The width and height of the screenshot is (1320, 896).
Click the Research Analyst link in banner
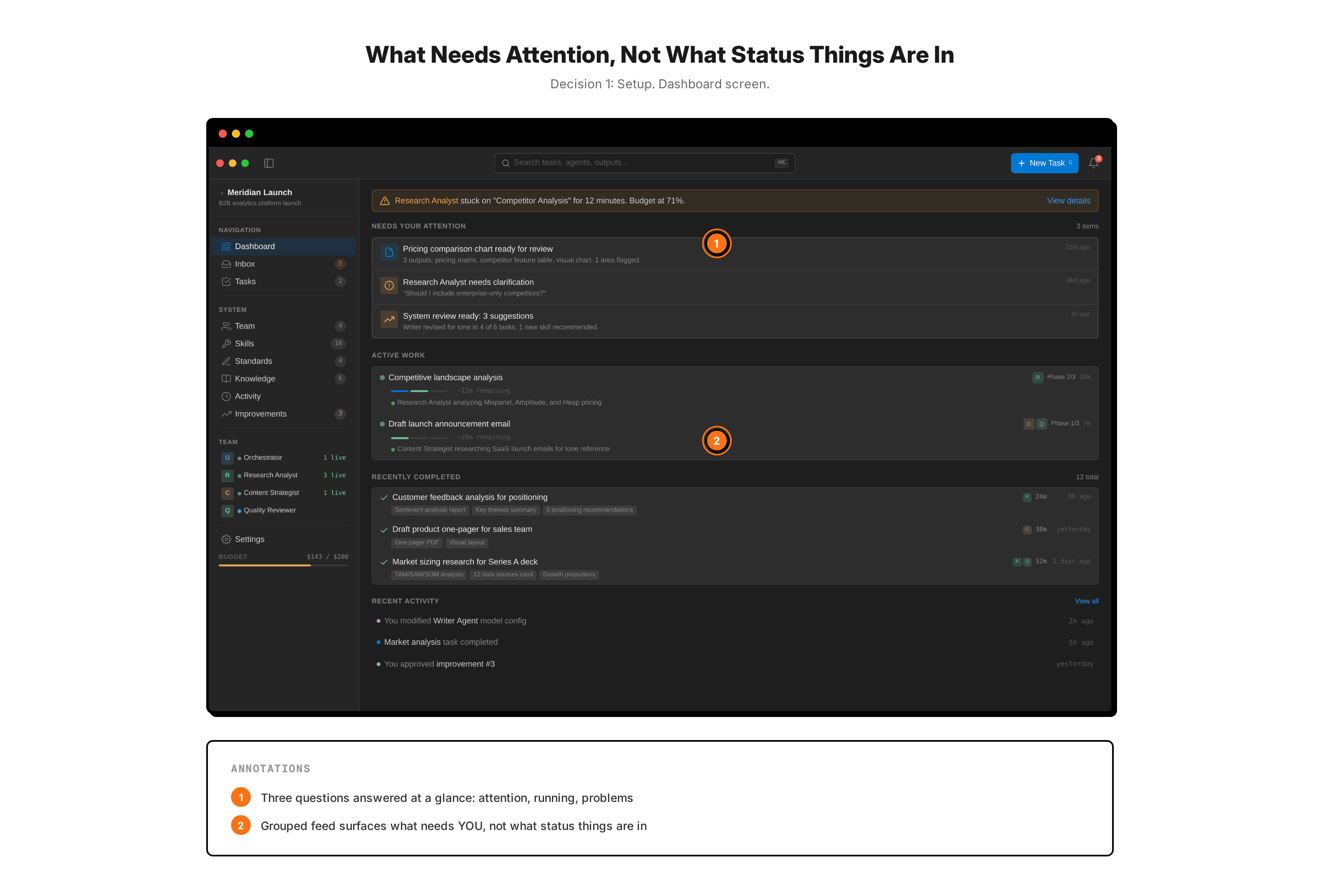(426, 200)
